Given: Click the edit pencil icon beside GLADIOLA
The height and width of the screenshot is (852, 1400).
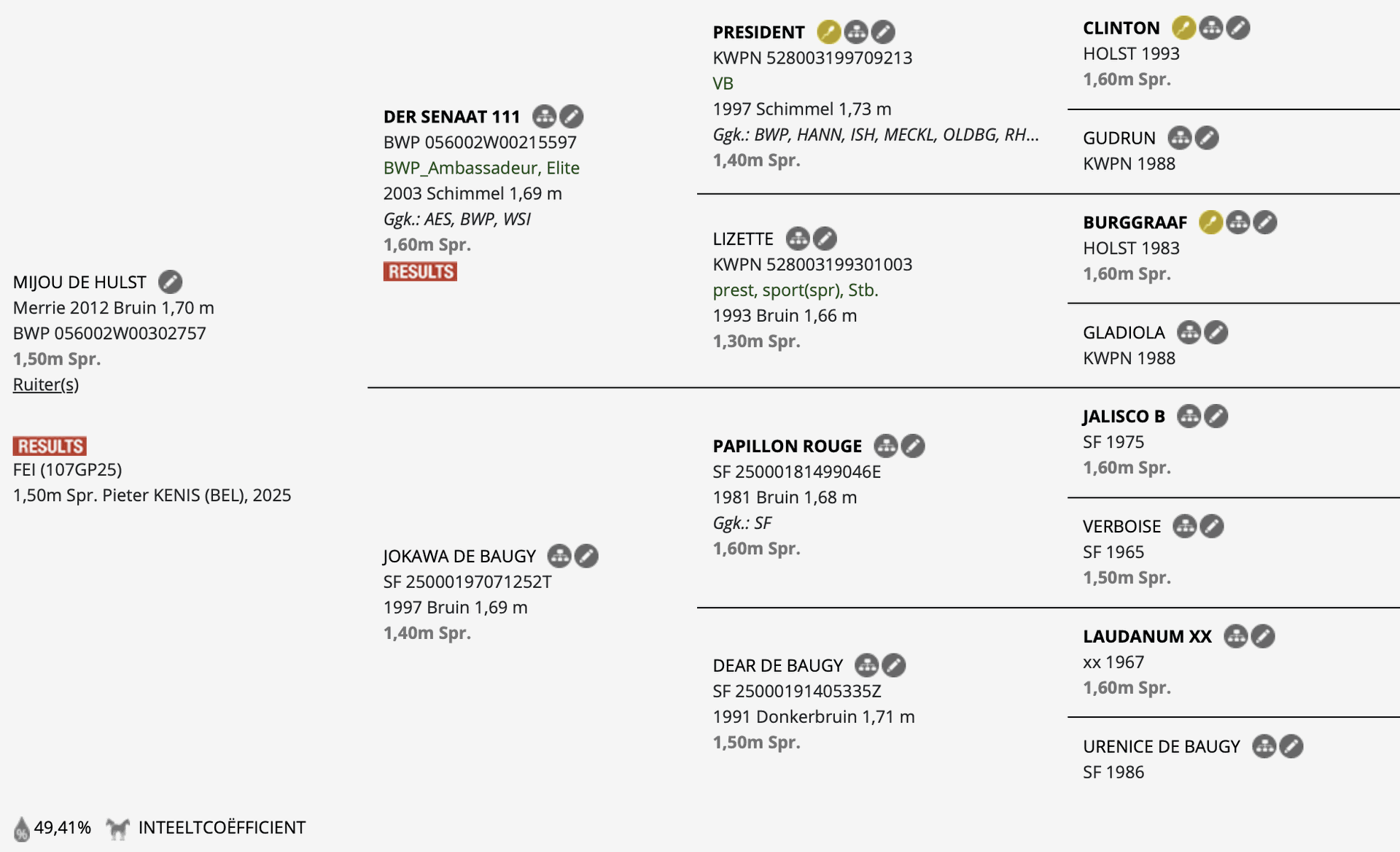Looking at the screenshot, I should click(1216, 332).
